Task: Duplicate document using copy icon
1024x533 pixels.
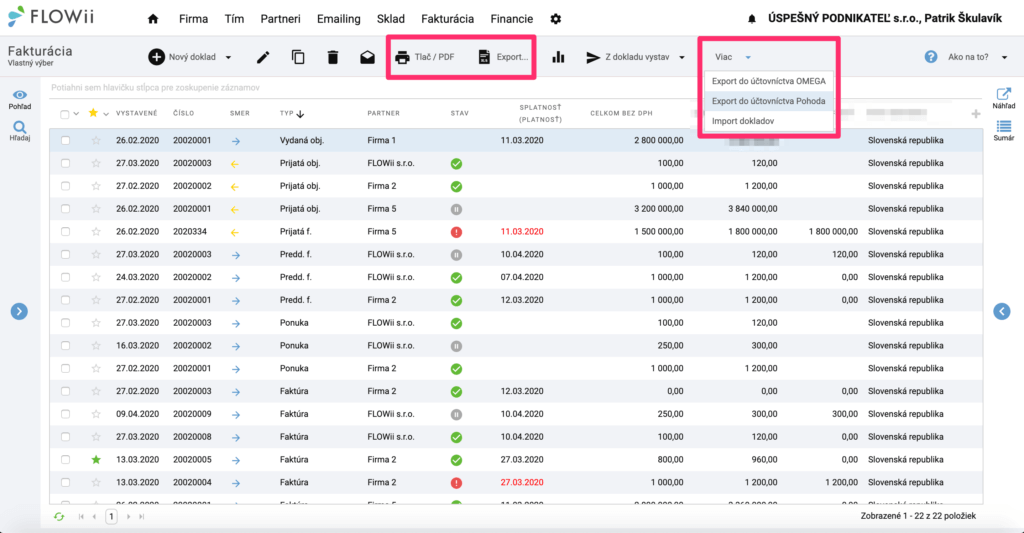Action: tap(298, 57)
